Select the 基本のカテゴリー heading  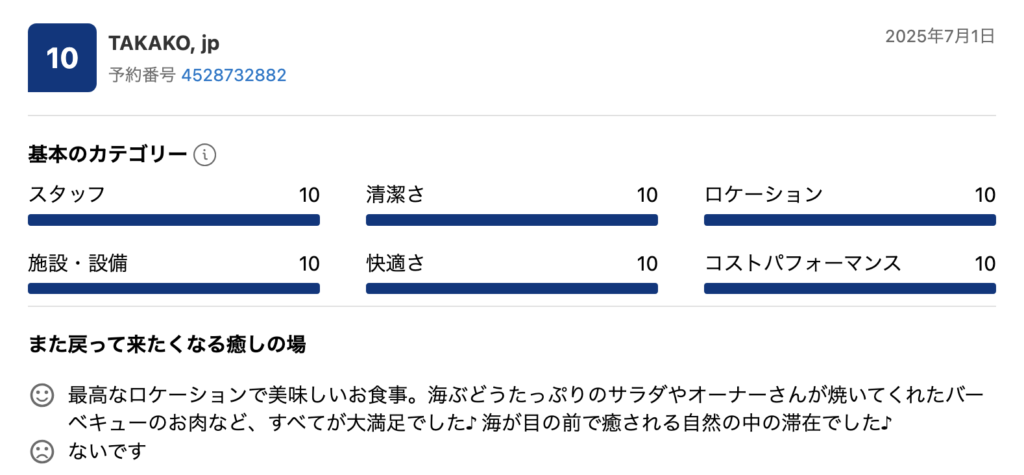(x=108, y=155)
